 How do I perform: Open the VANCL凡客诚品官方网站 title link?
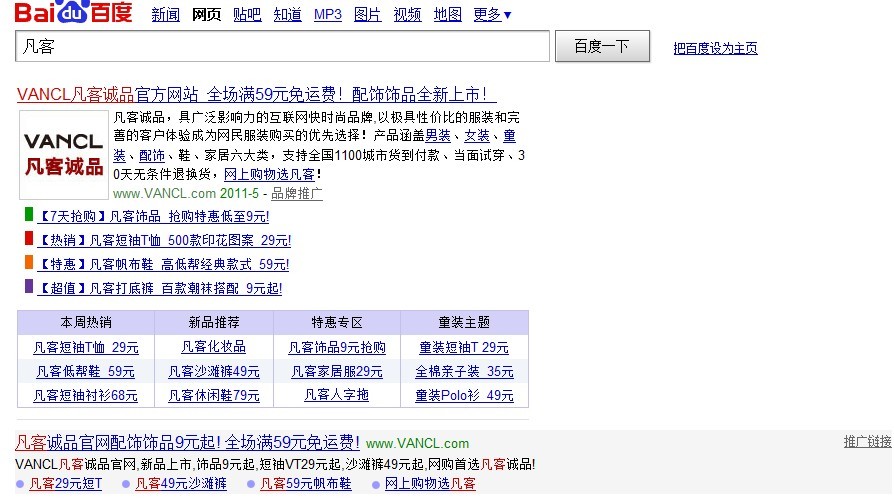pos(257,94)
